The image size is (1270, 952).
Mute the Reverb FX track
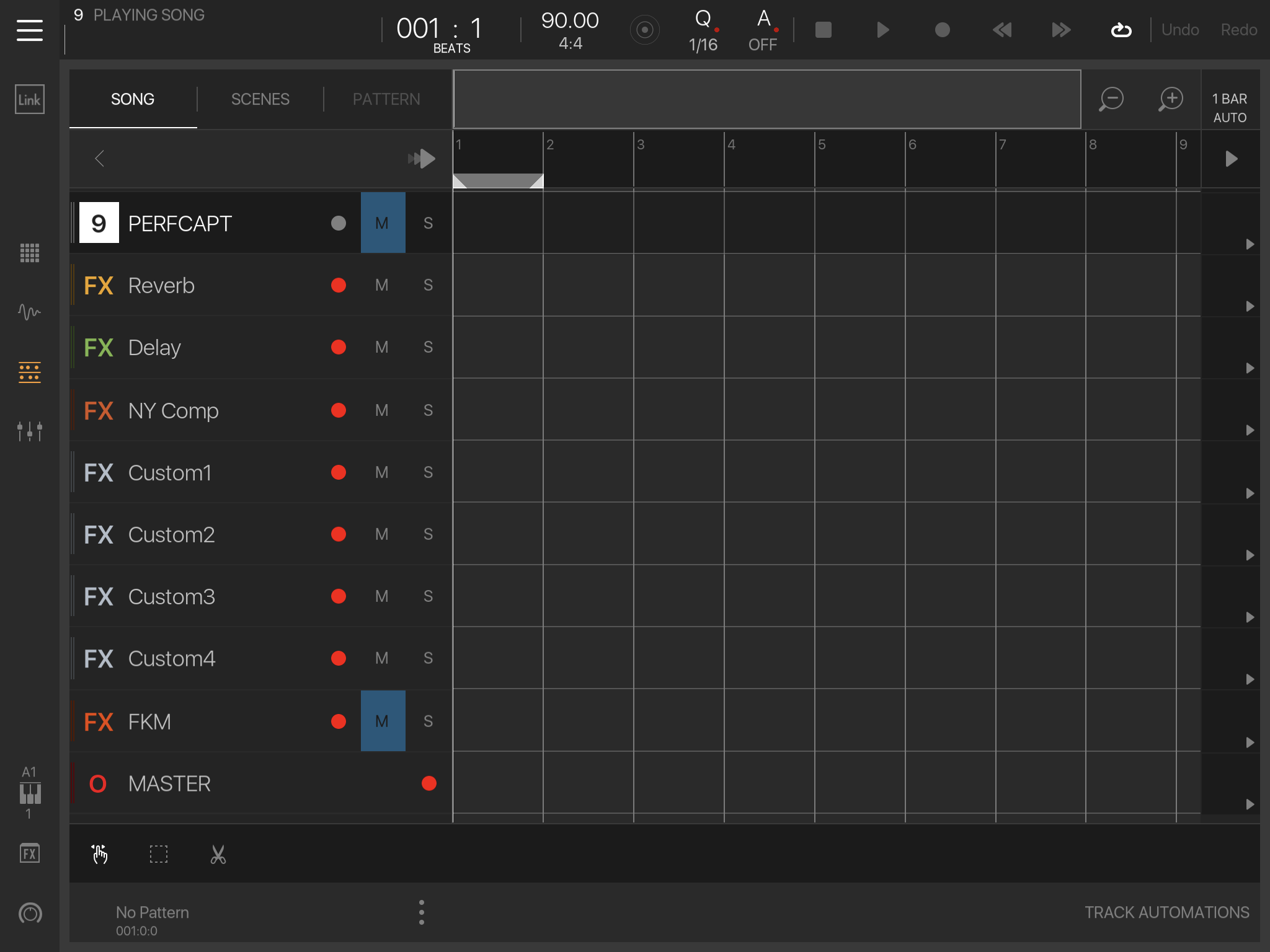[382, 285]
